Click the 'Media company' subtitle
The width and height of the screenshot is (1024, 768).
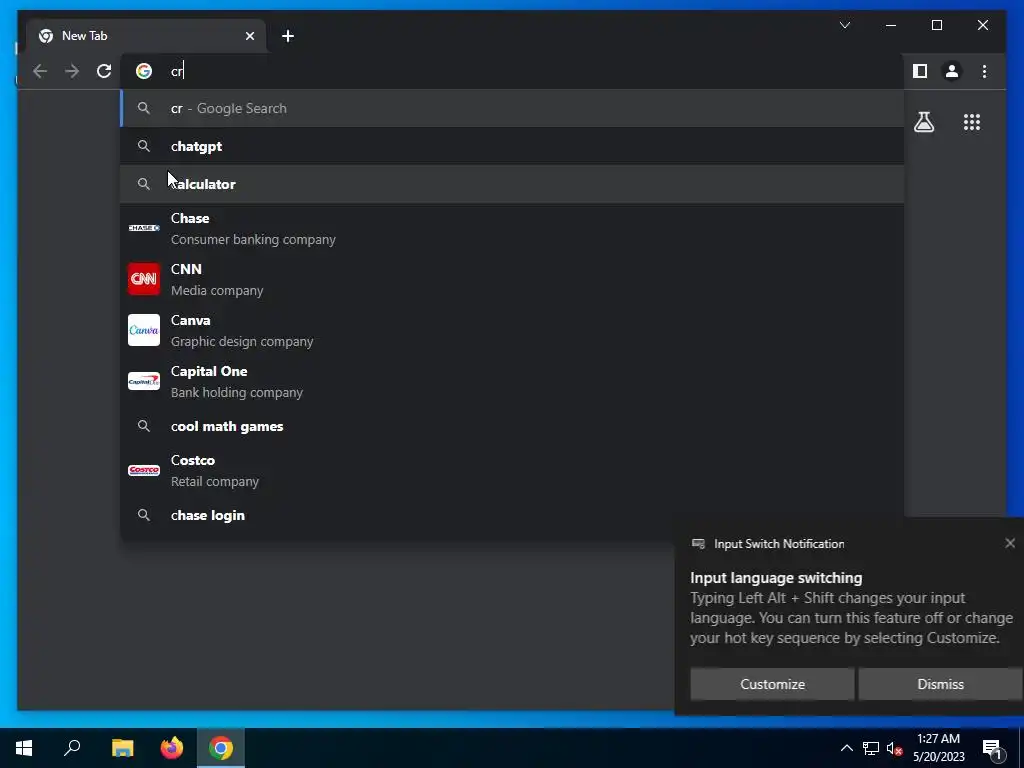217,291
